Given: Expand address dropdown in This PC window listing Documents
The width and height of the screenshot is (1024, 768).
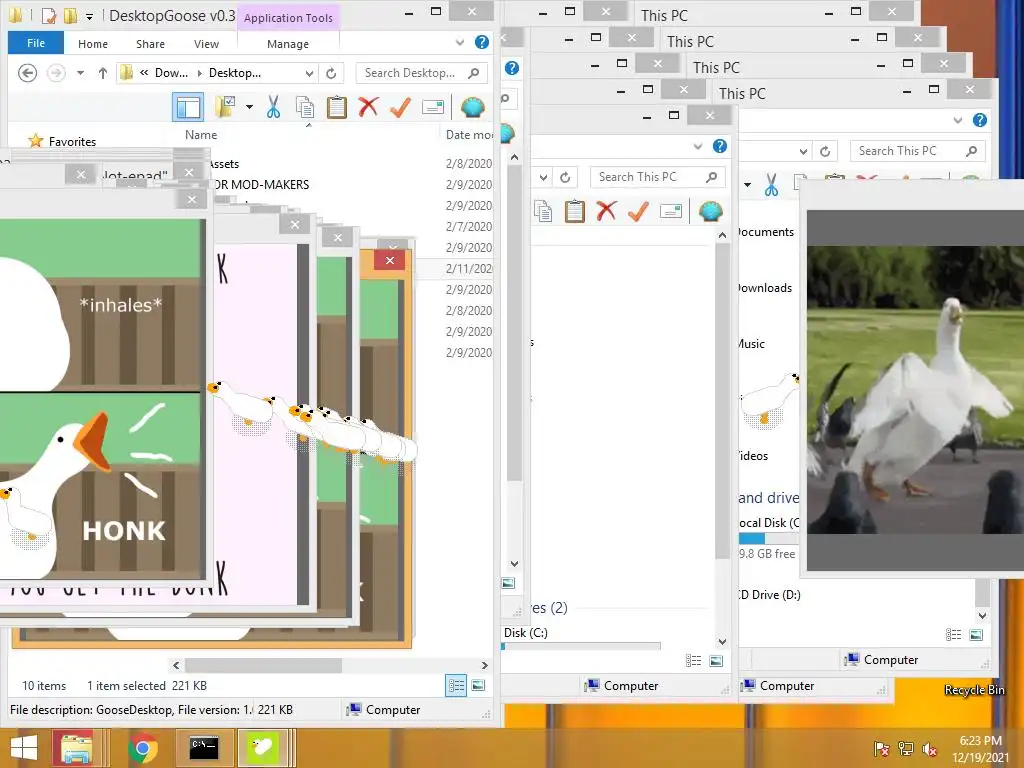Looking at the screenshot, I should (803, 152).
